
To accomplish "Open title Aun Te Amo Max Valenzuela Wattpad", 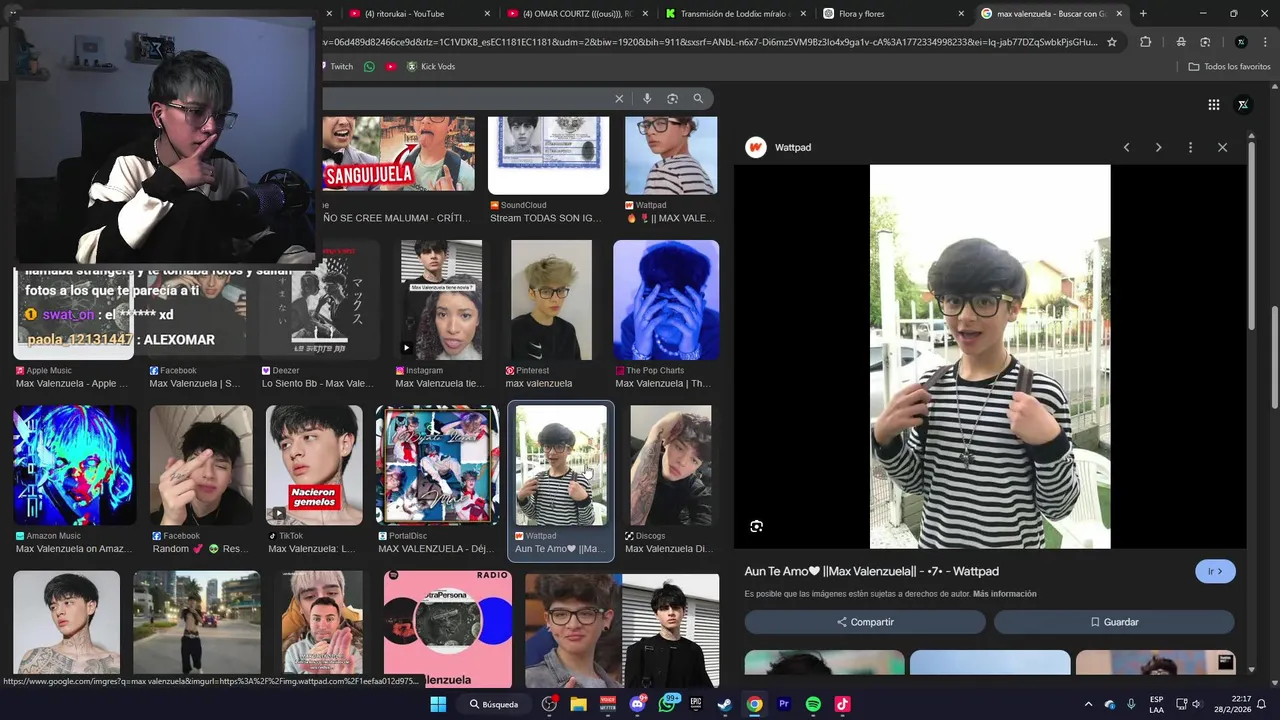I will pyautogui.click(x=871, y=571).
